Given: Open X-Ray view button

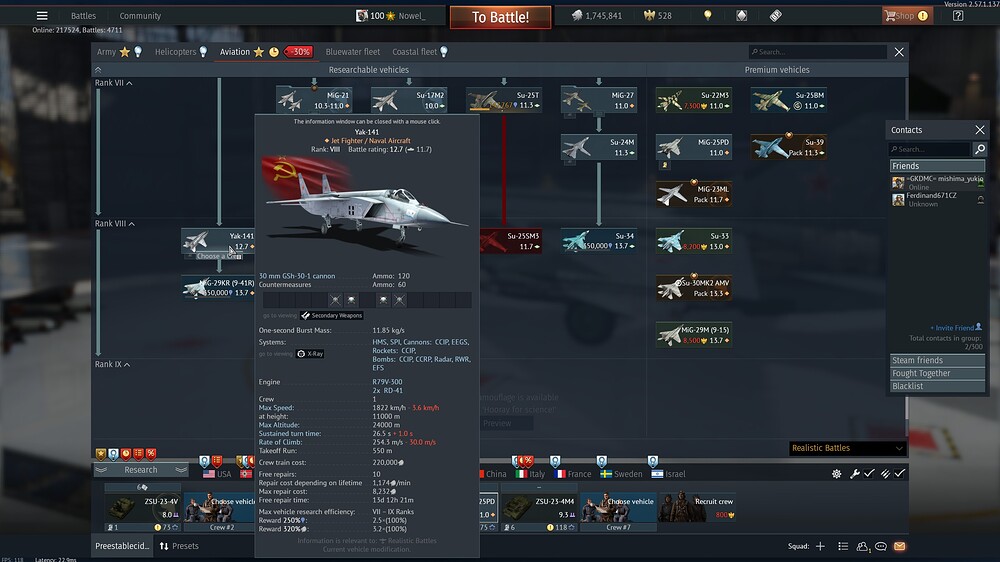Looking at the screenshot, I should [x=310, y=353].
